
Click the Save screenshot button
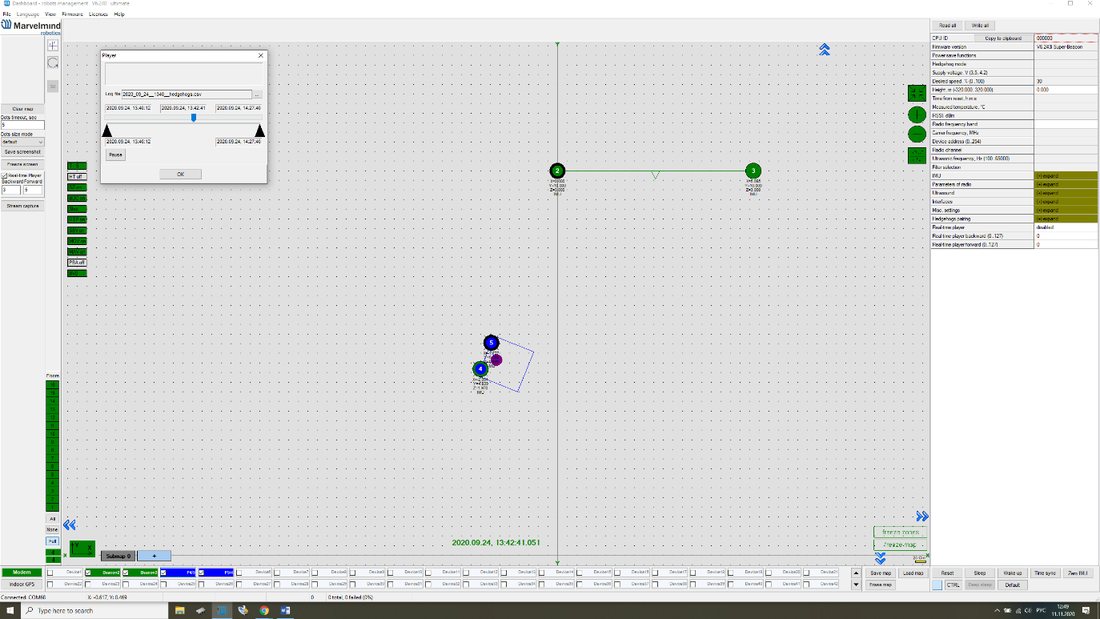(22, 152)
